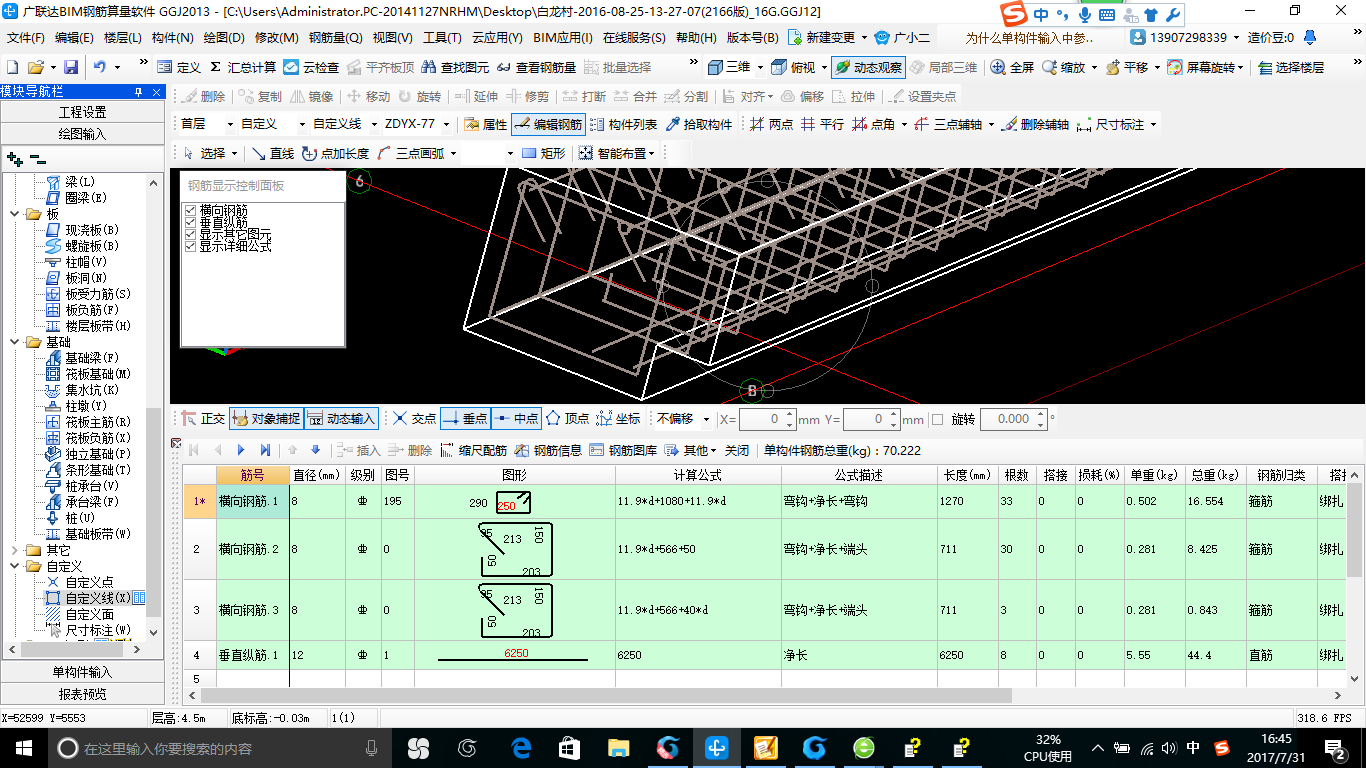The width and height of the screenshot is (1366, 768).
Task: Select the 直线 line drawing tool
Action: pyautogui.click(x=272, y=153)
